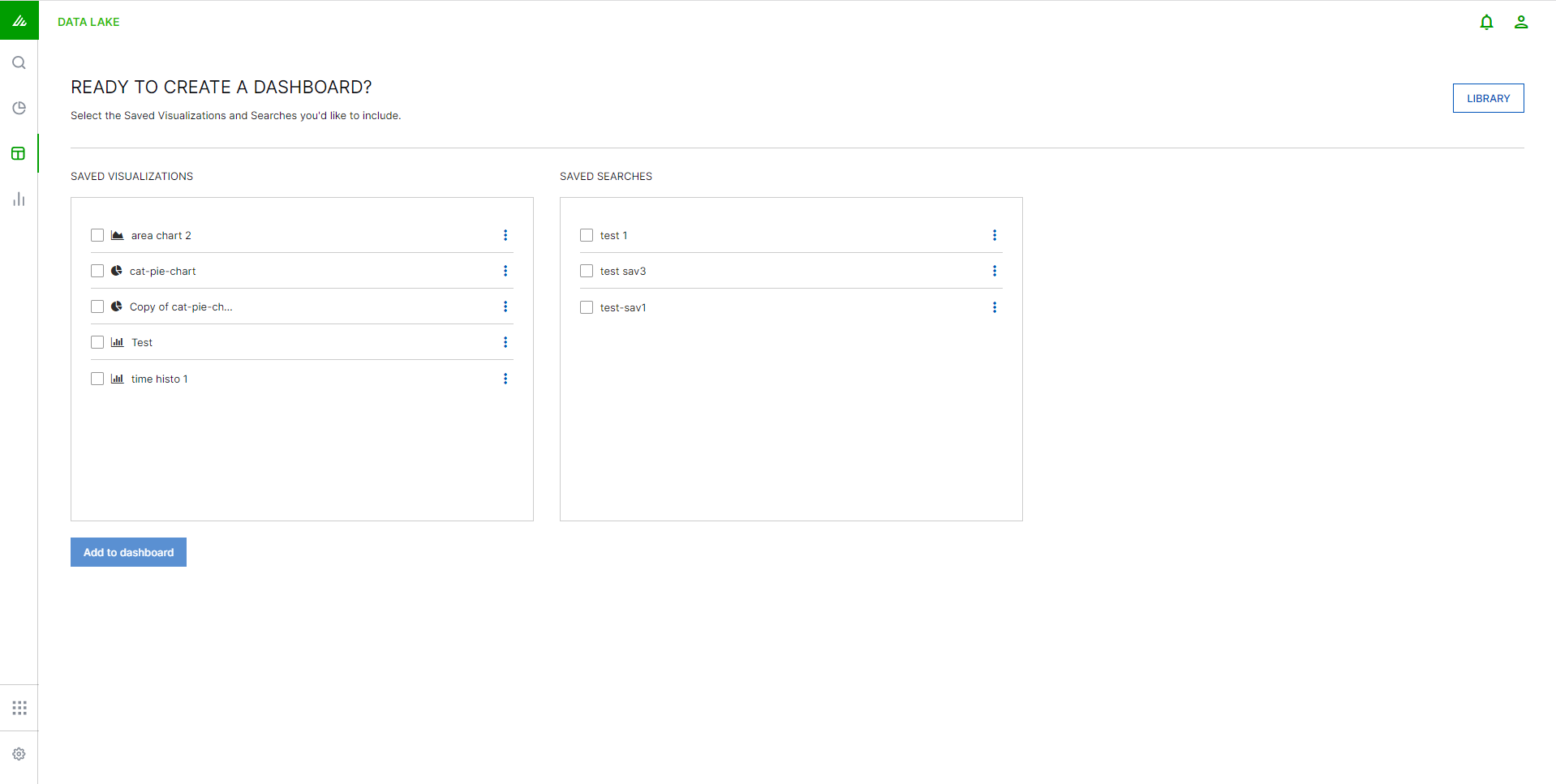Screen dimensions: 1556x784
Task: Check the cat-pie-chart checkbox
Action: pos(97,271)
